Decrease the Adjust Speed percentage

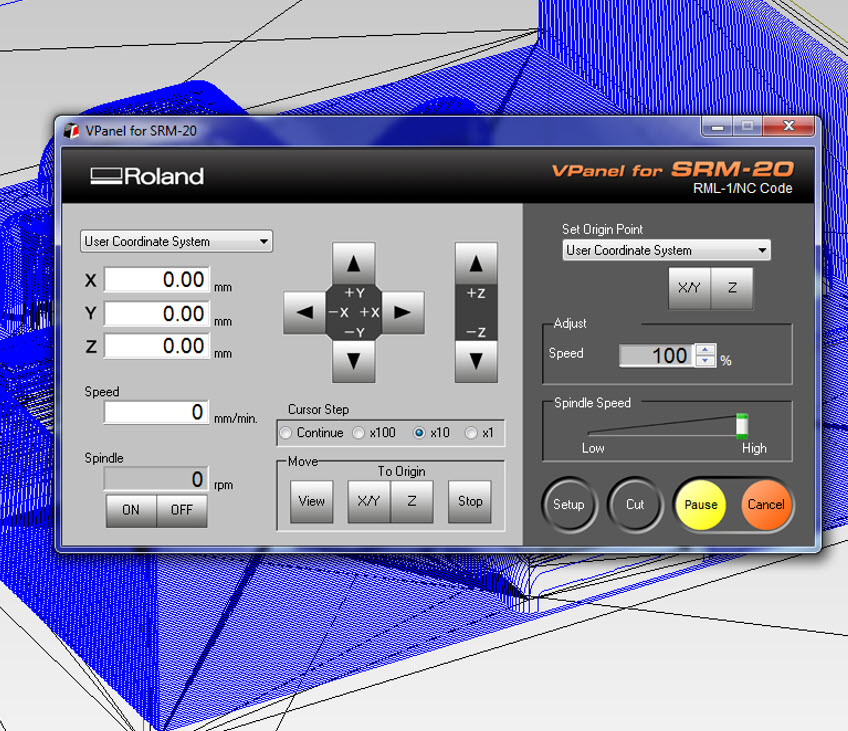coord(705,361)
